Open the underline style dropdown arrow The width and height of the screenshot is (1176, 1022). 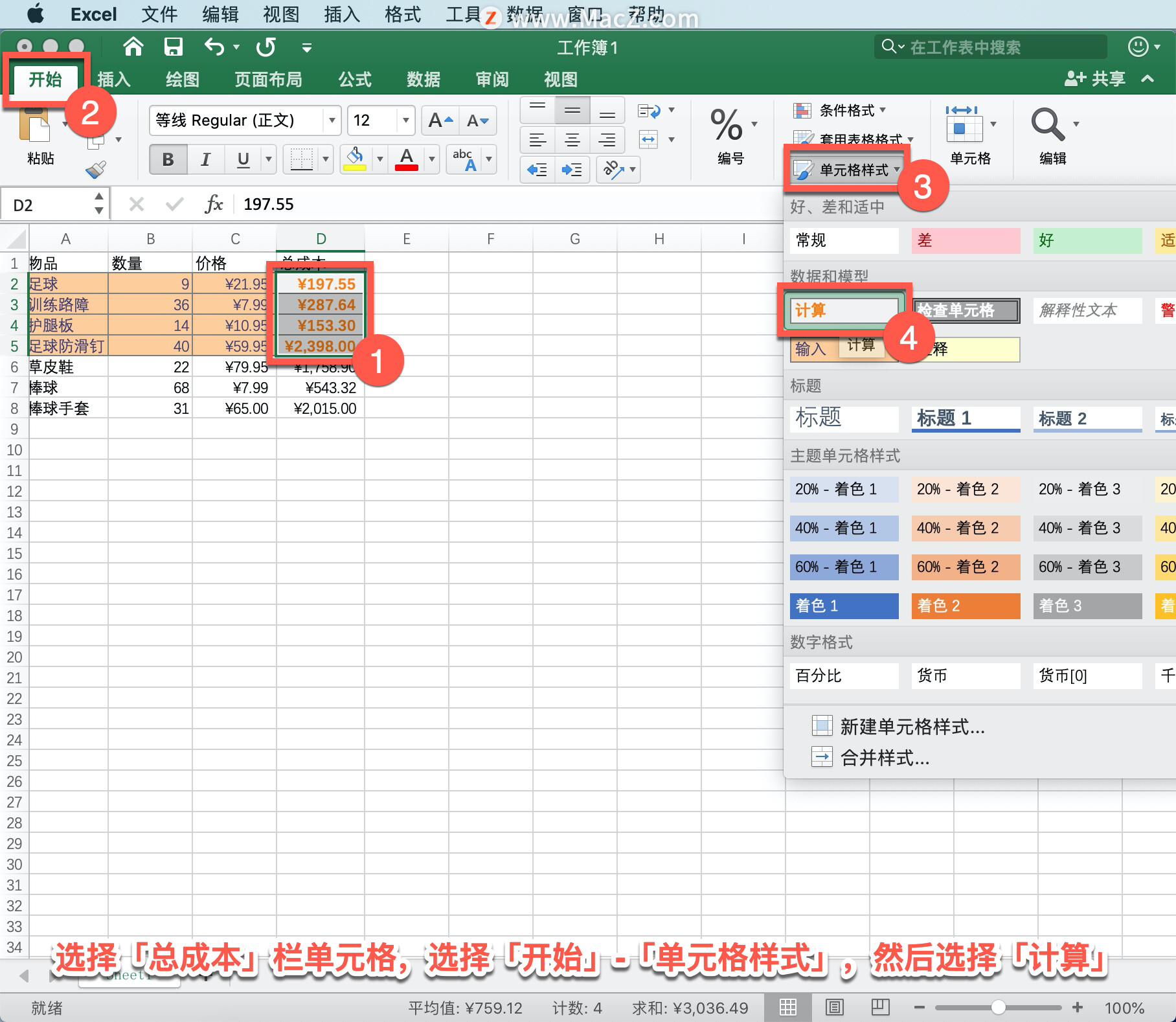pos(269,159)
